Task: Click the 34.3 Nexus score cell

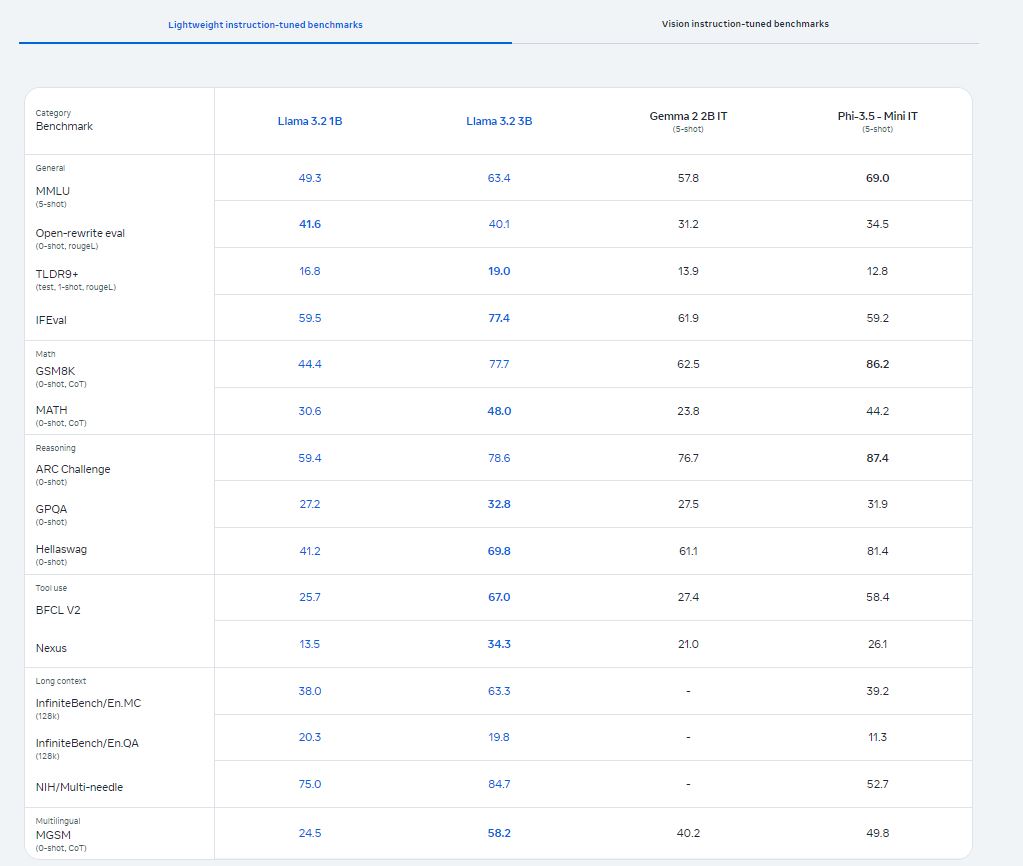Action: click(499, 644)
